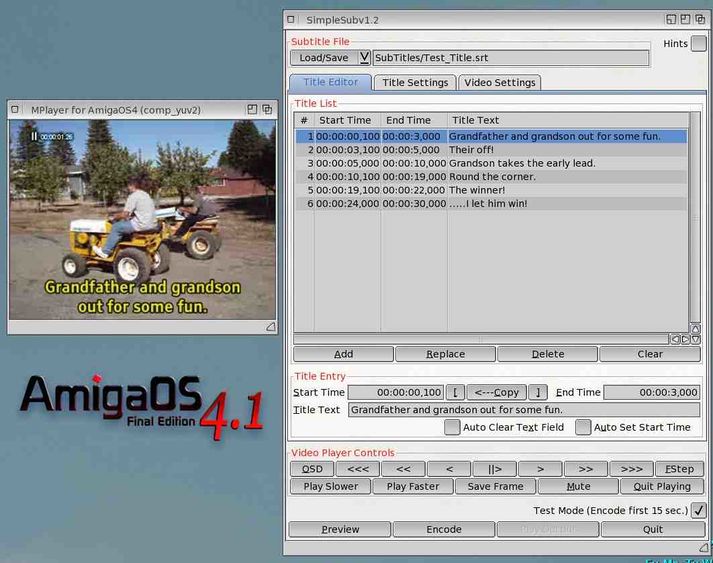Select subtitle row 'Round the corner.'
713x563 pixels.
490,177
